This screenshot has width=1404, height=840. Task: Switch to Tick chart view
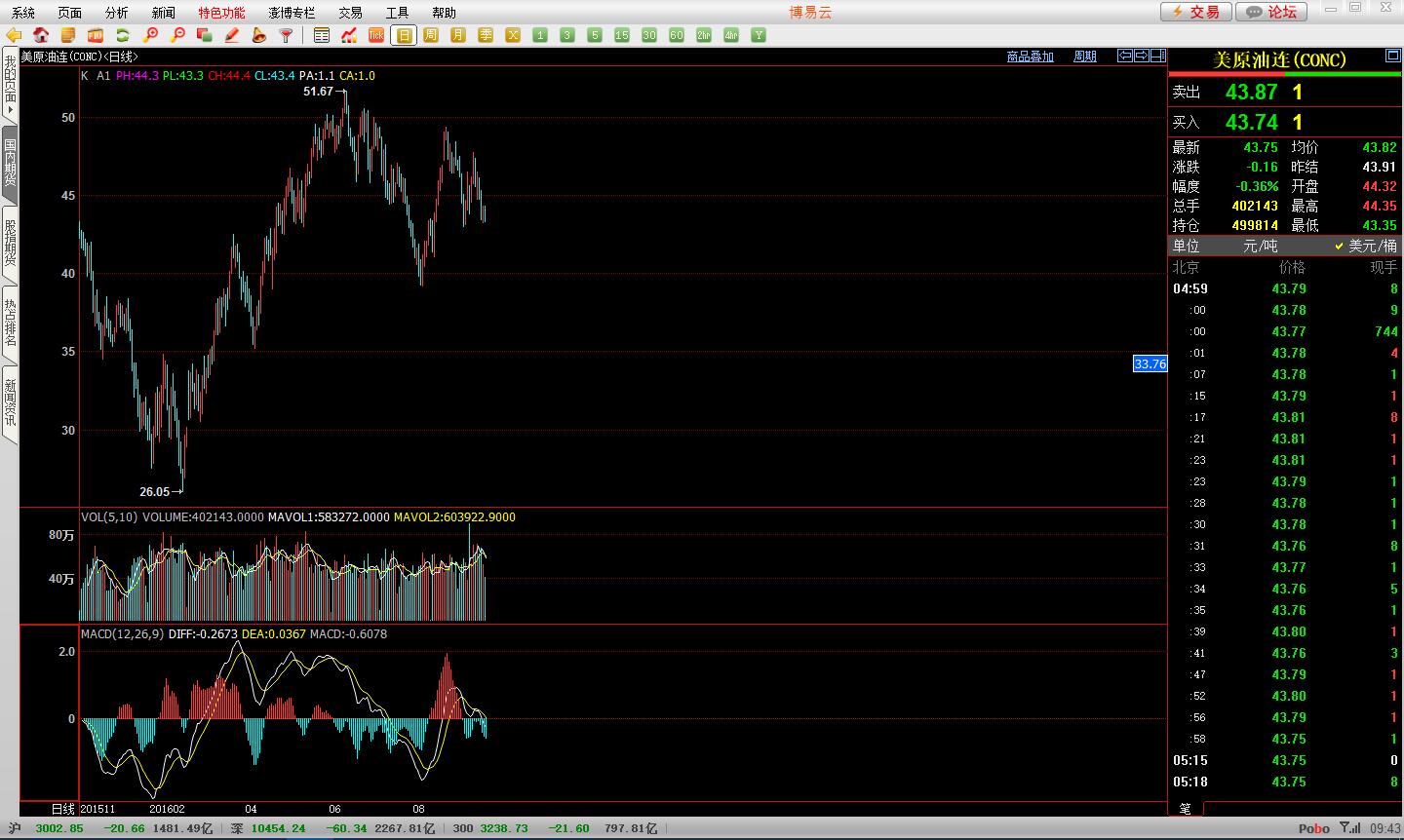pos(376,35)
